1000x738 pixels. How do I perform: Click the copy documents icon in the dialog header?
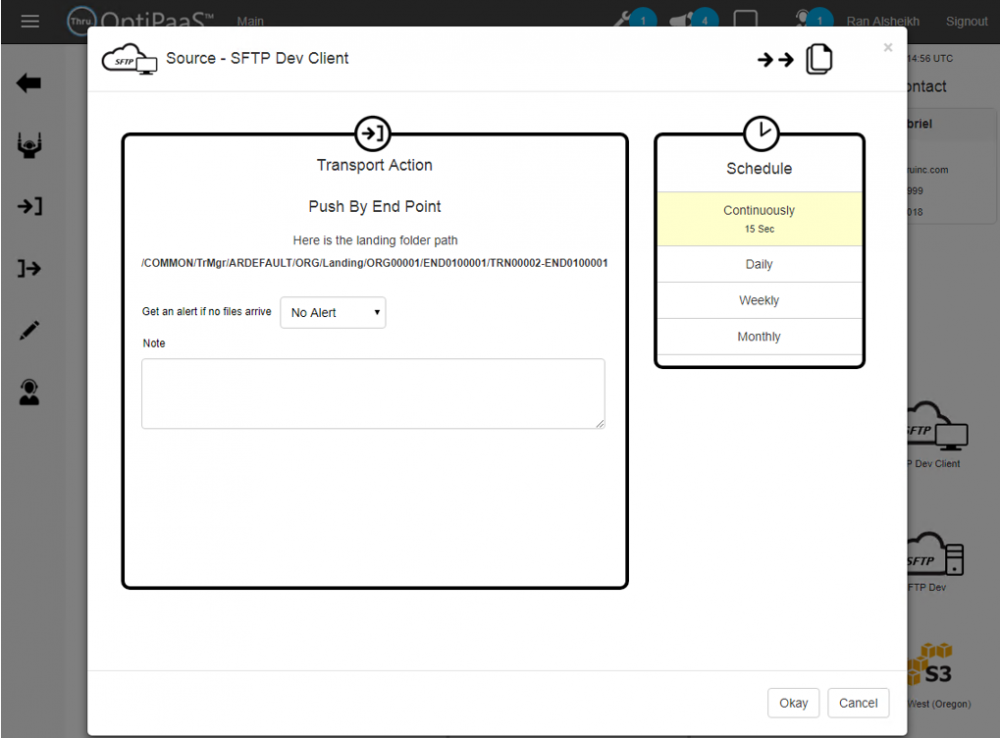click(819, 59)
